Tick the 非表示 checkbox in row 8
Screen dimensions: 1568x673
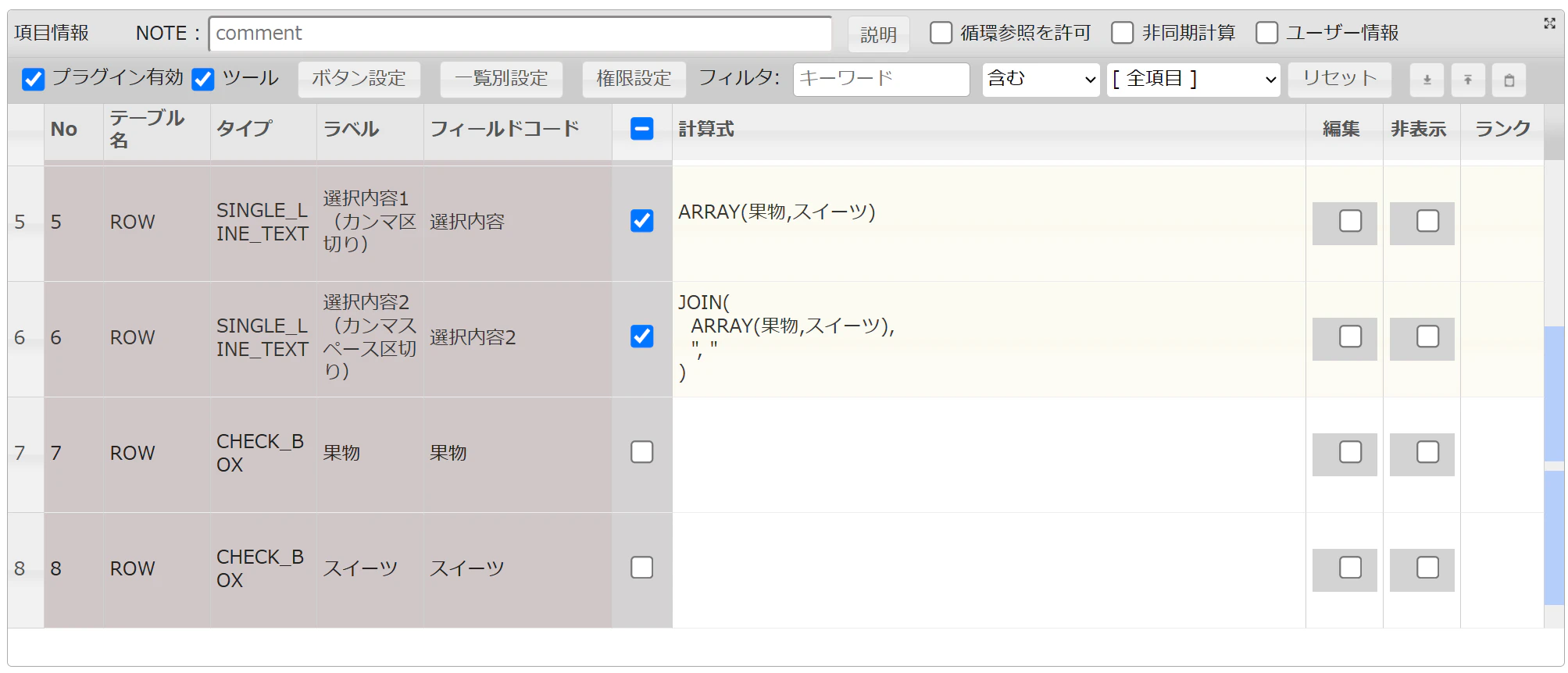pos(1428,568)
